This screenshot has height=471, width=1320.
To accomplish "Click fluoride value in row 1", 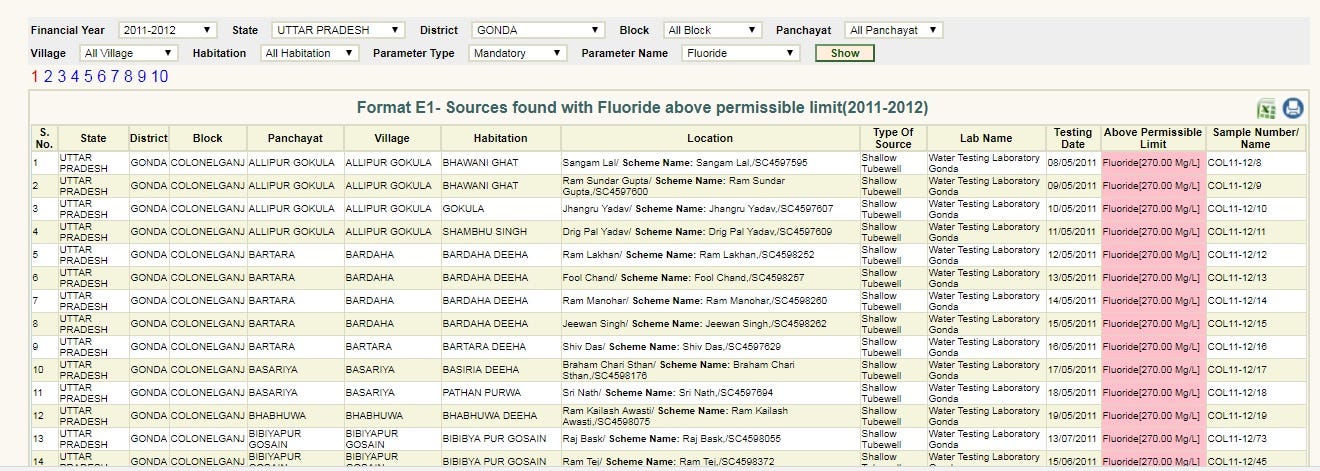I will point(1153,163).
